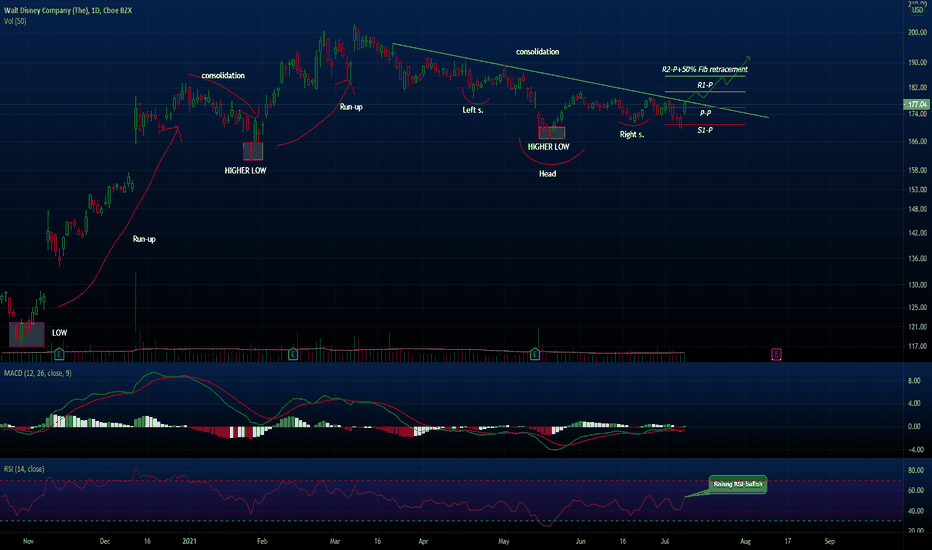The height and width of the screenshot is (550, 932).
Task: Select the R2-P+50% Fib retracement label
Action: 704,70
